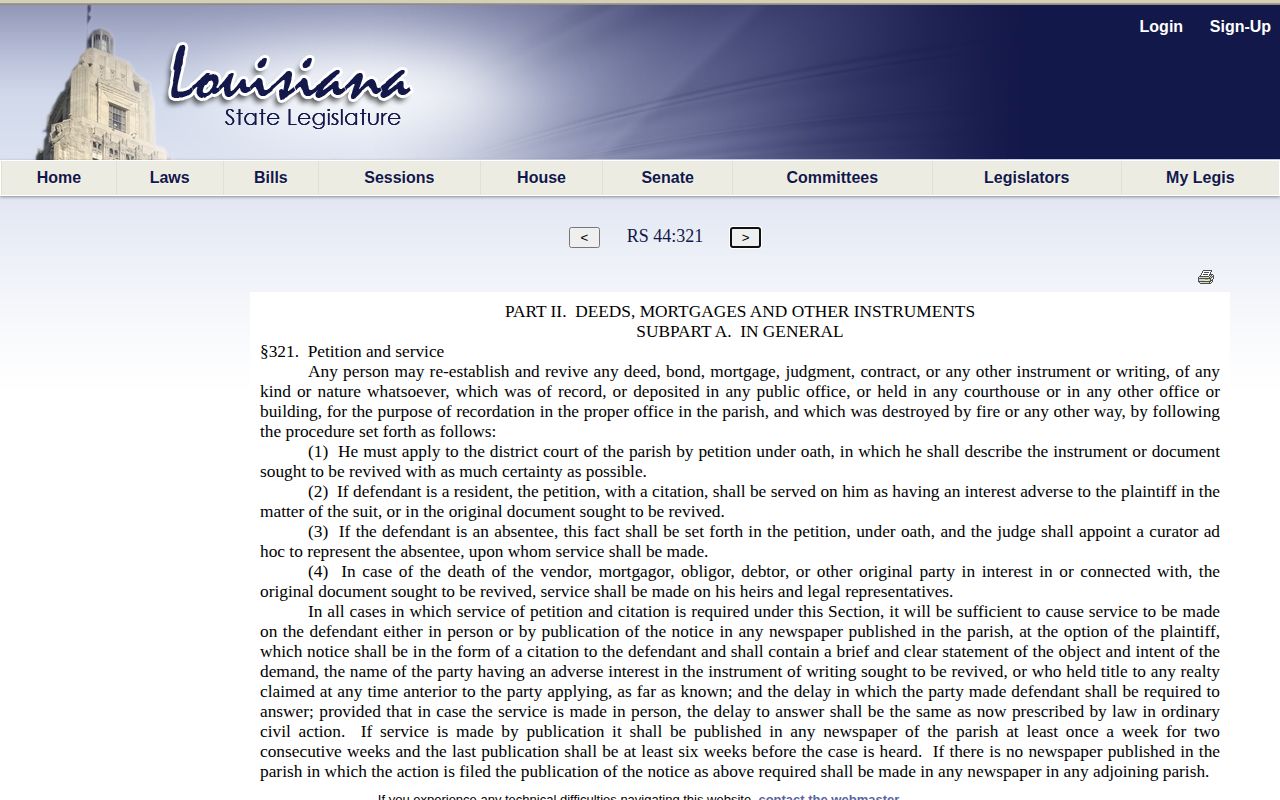Click the "SUBPART A. IN GENERAL" heading
The width and height of the screenshot is (1280, 800).
(x=740, y=332)
